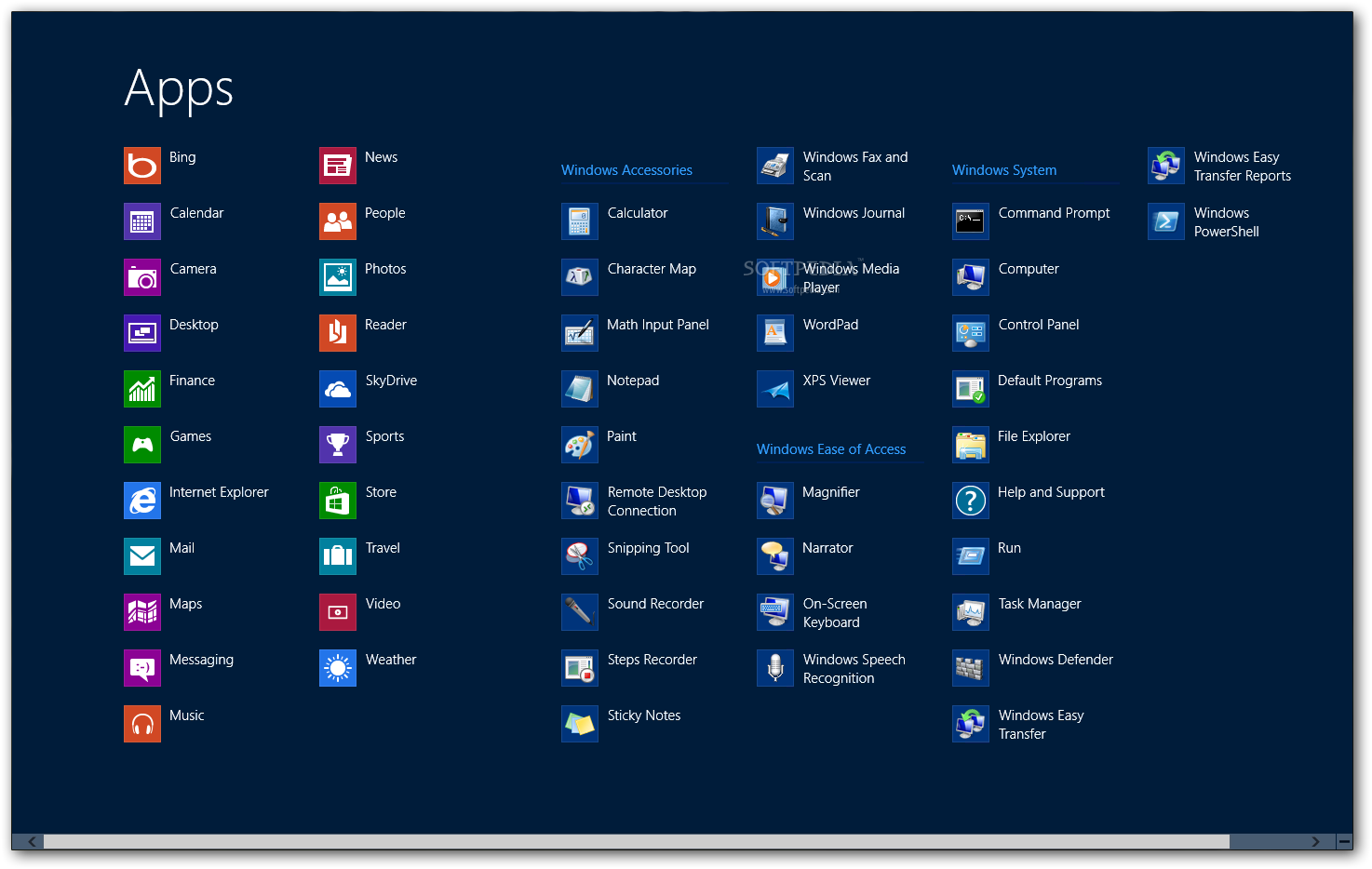Open Windows Easy Transfer Reports label
This screenshot has height=869, width=1372.
1243,167
